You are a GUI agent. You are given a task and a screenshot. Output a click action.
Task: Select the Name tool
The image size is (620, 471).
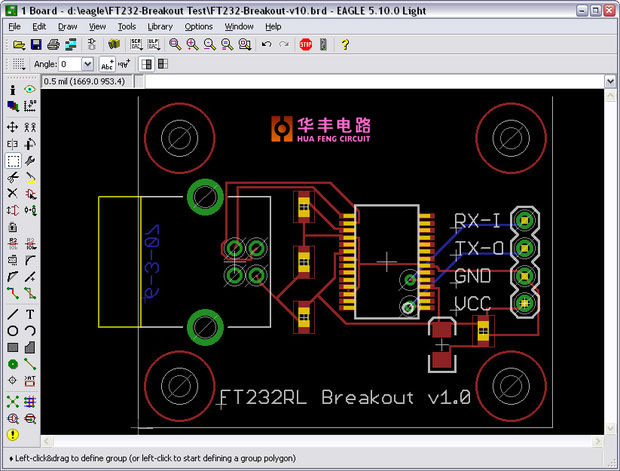click(x=13, y=244)
